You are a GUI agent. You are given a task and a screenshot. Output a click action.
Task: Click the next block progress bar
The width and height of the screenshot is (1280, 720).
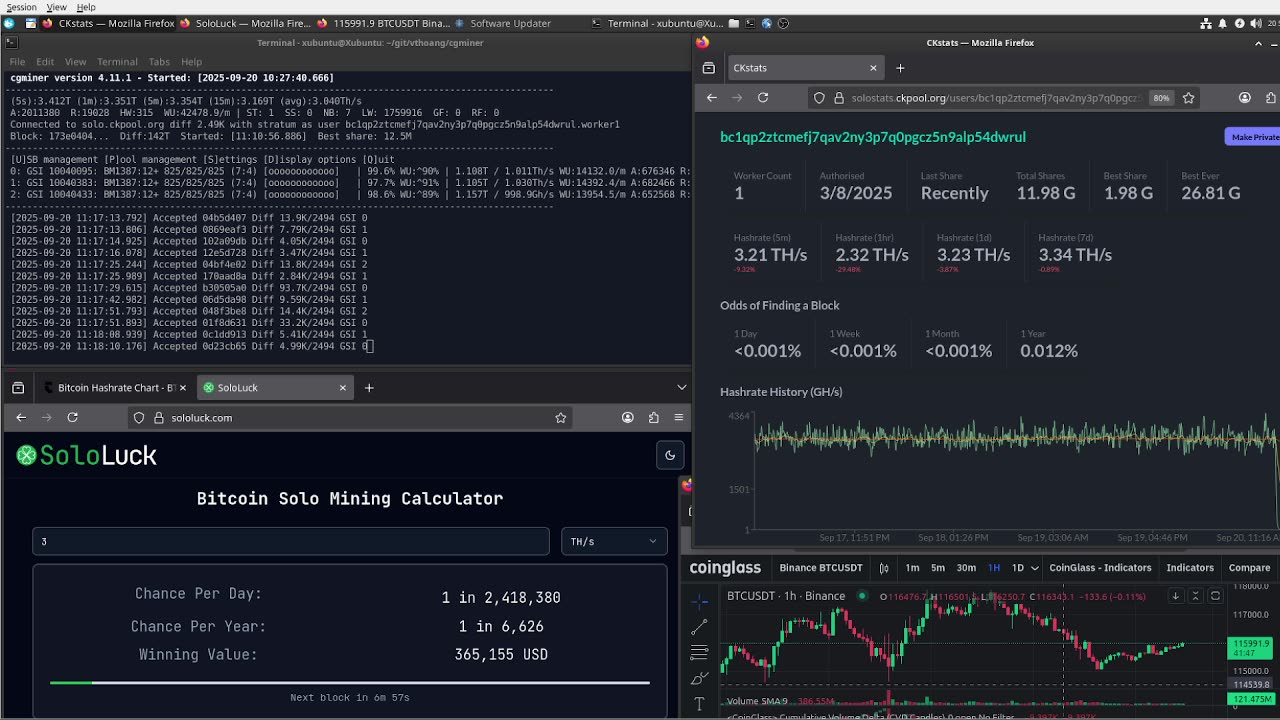point(350,683)
